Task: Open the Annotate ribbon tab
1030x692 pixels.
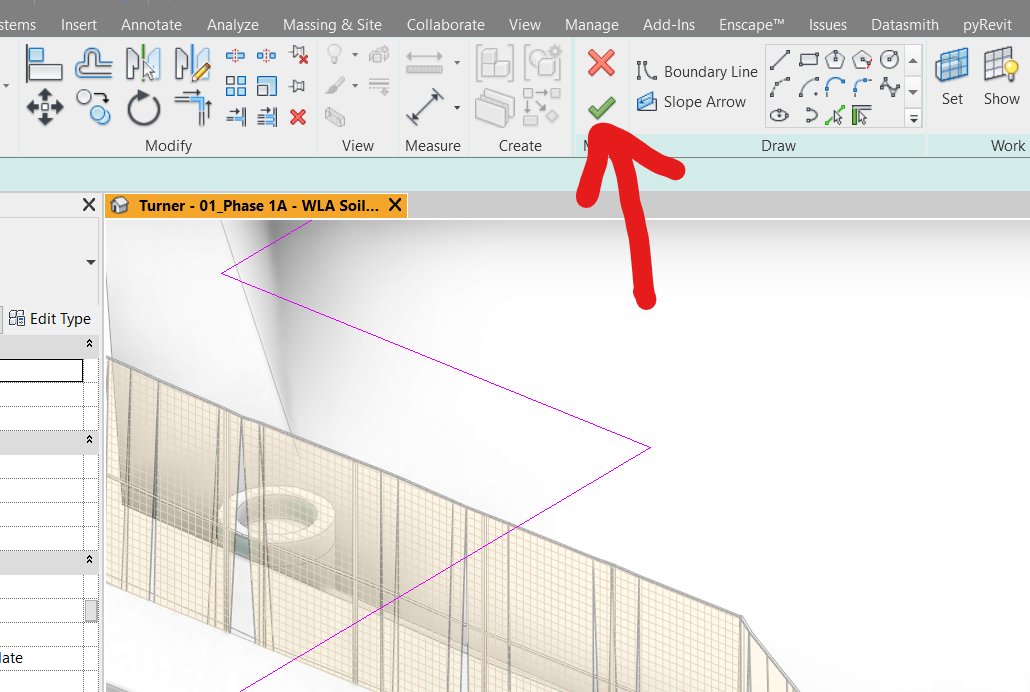Action: 151,25
